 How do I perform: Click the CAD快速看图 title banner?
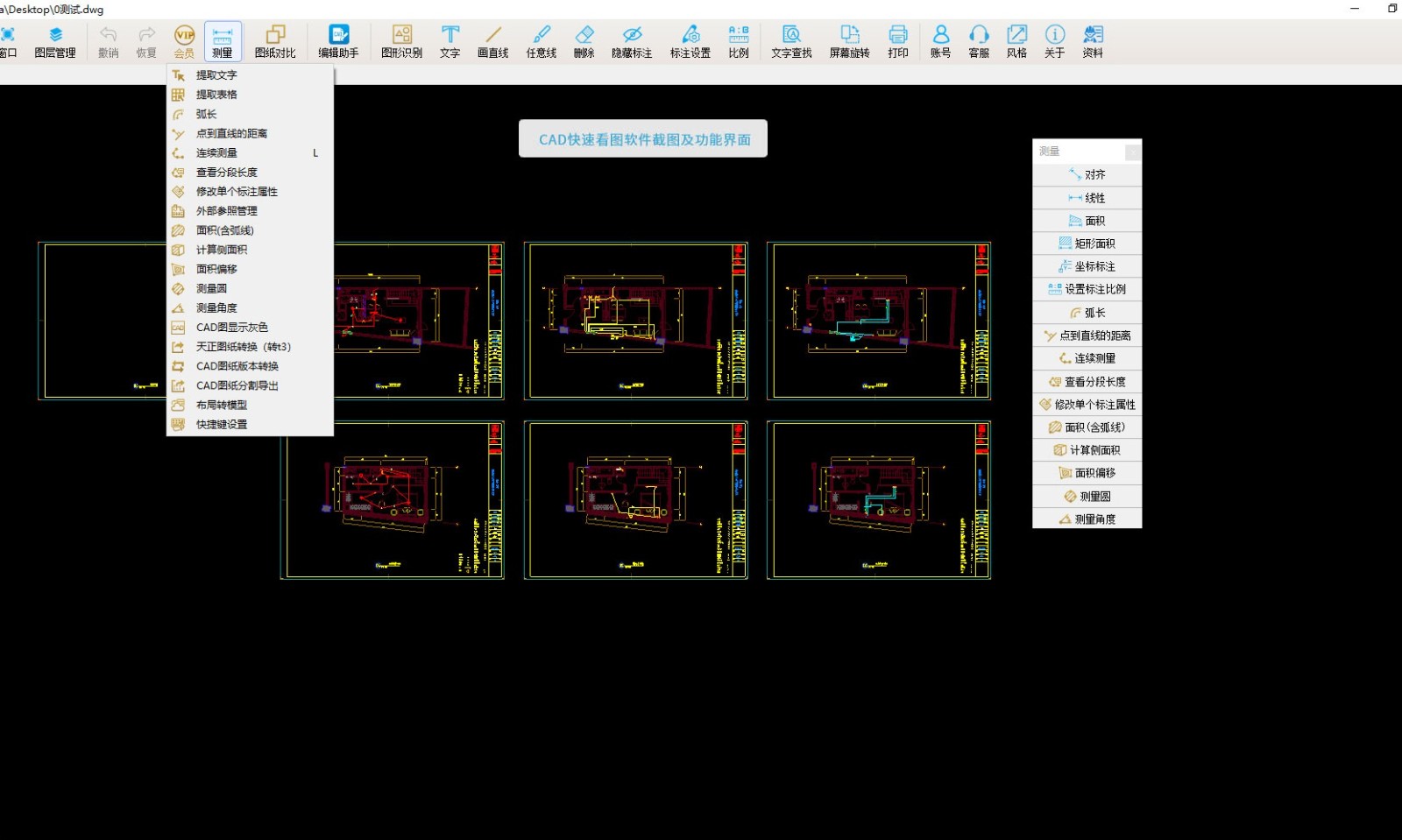[643, 139]
